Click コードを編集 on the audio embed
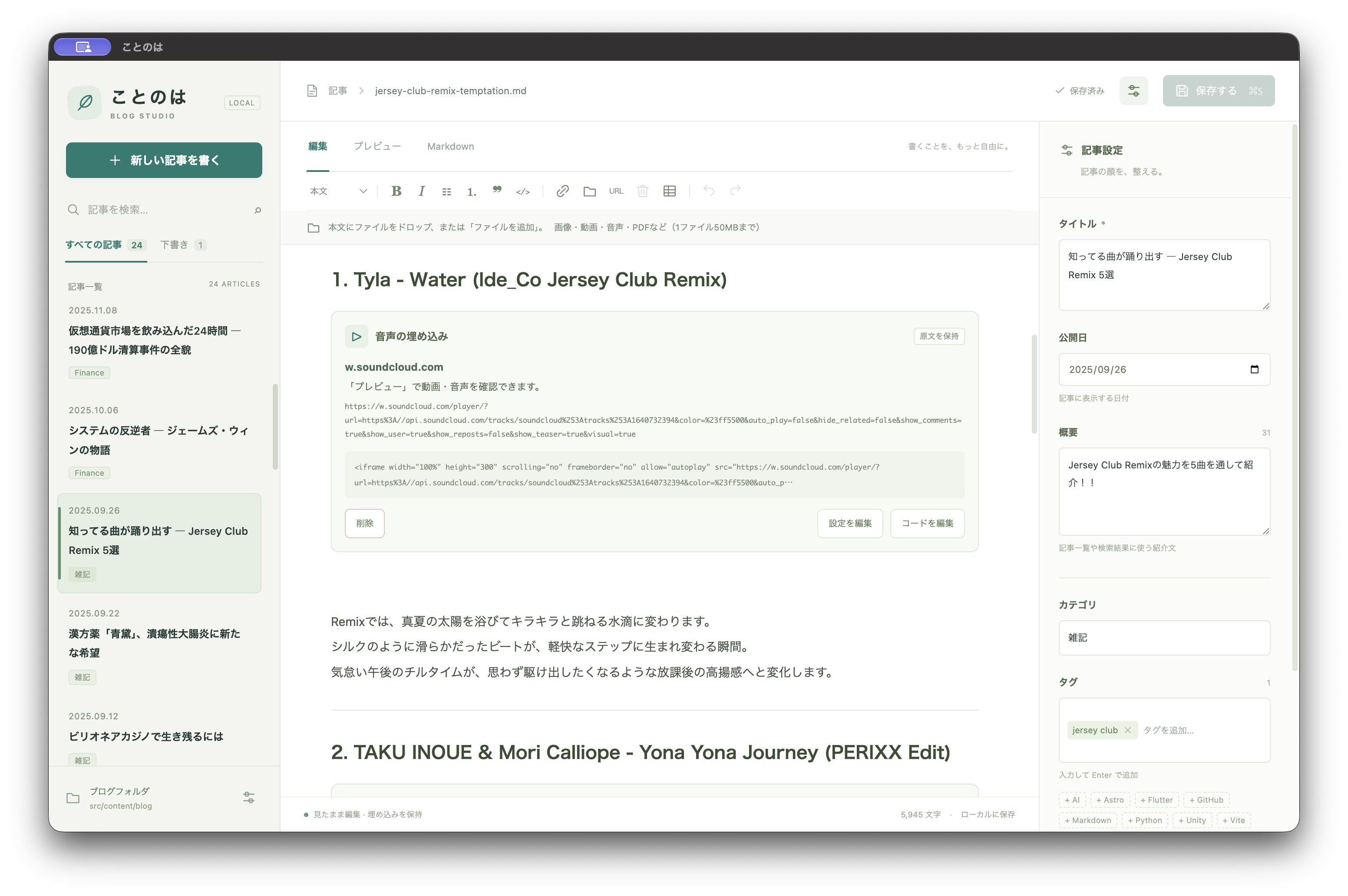The width and height of the screenshot is (1348, 896). point(927,524)
